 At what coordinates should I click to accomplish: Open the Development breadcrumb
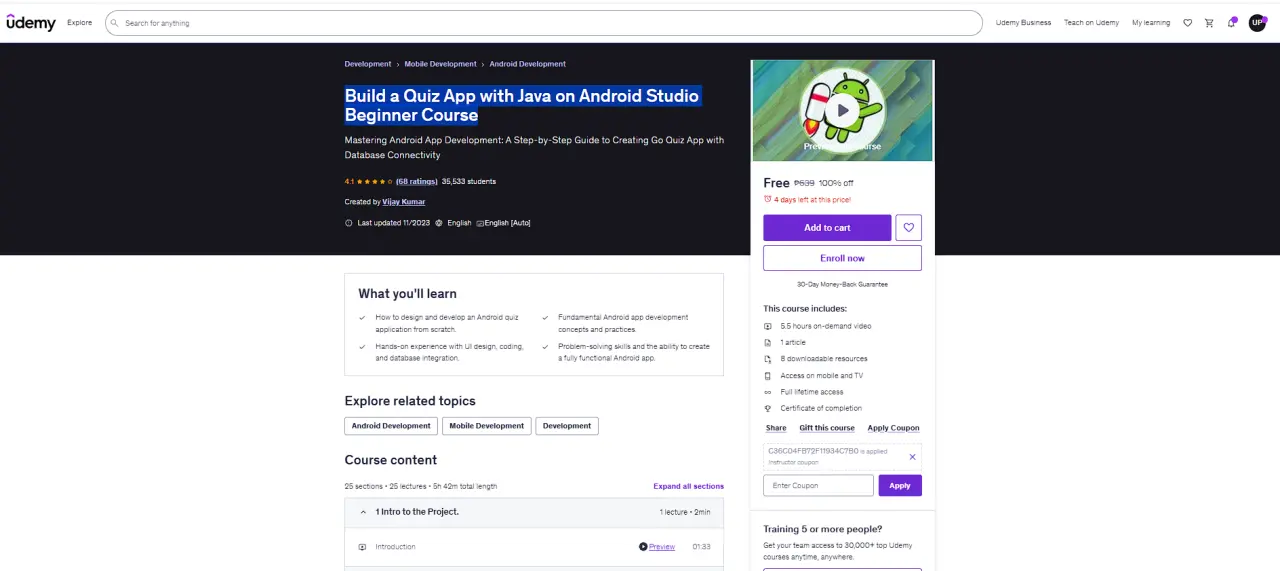click(x=368, y=64)
